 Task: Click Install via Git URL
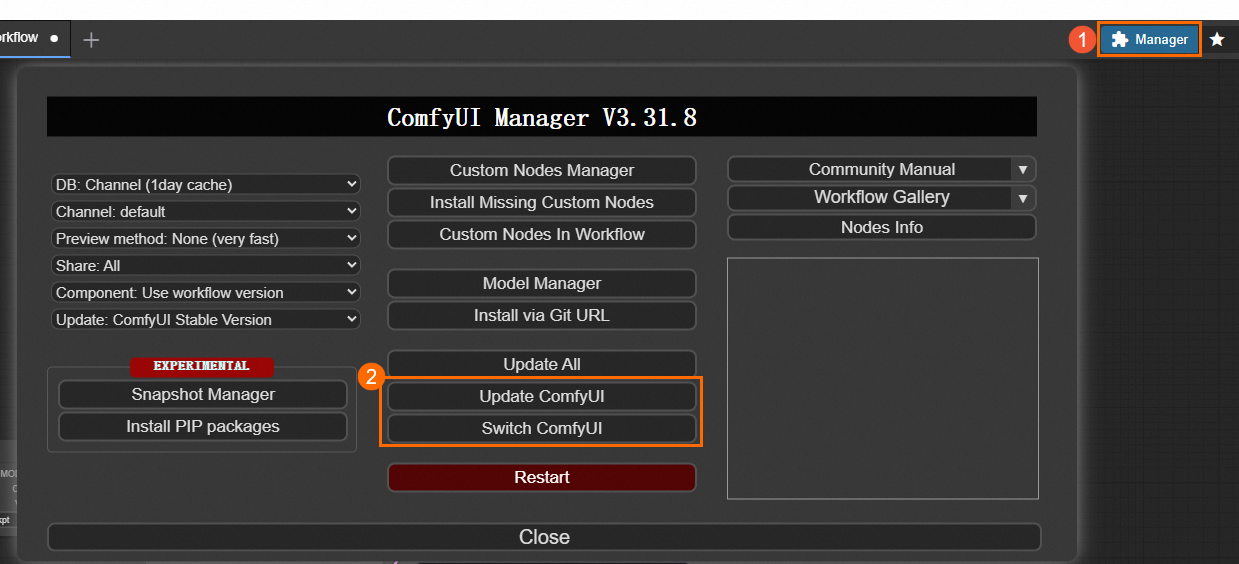[542, 315]
